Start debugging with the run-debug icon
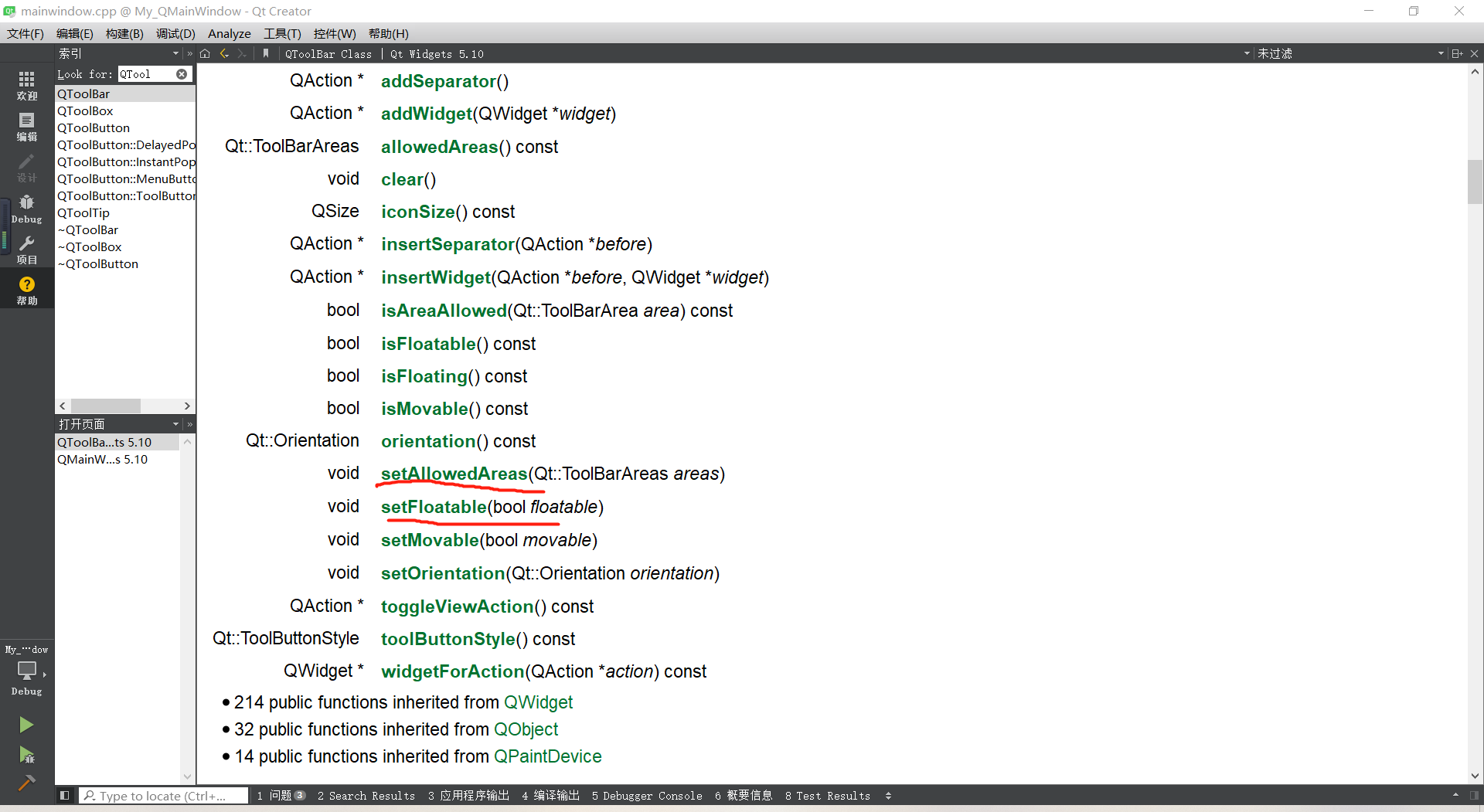 [x=26, y=755]
